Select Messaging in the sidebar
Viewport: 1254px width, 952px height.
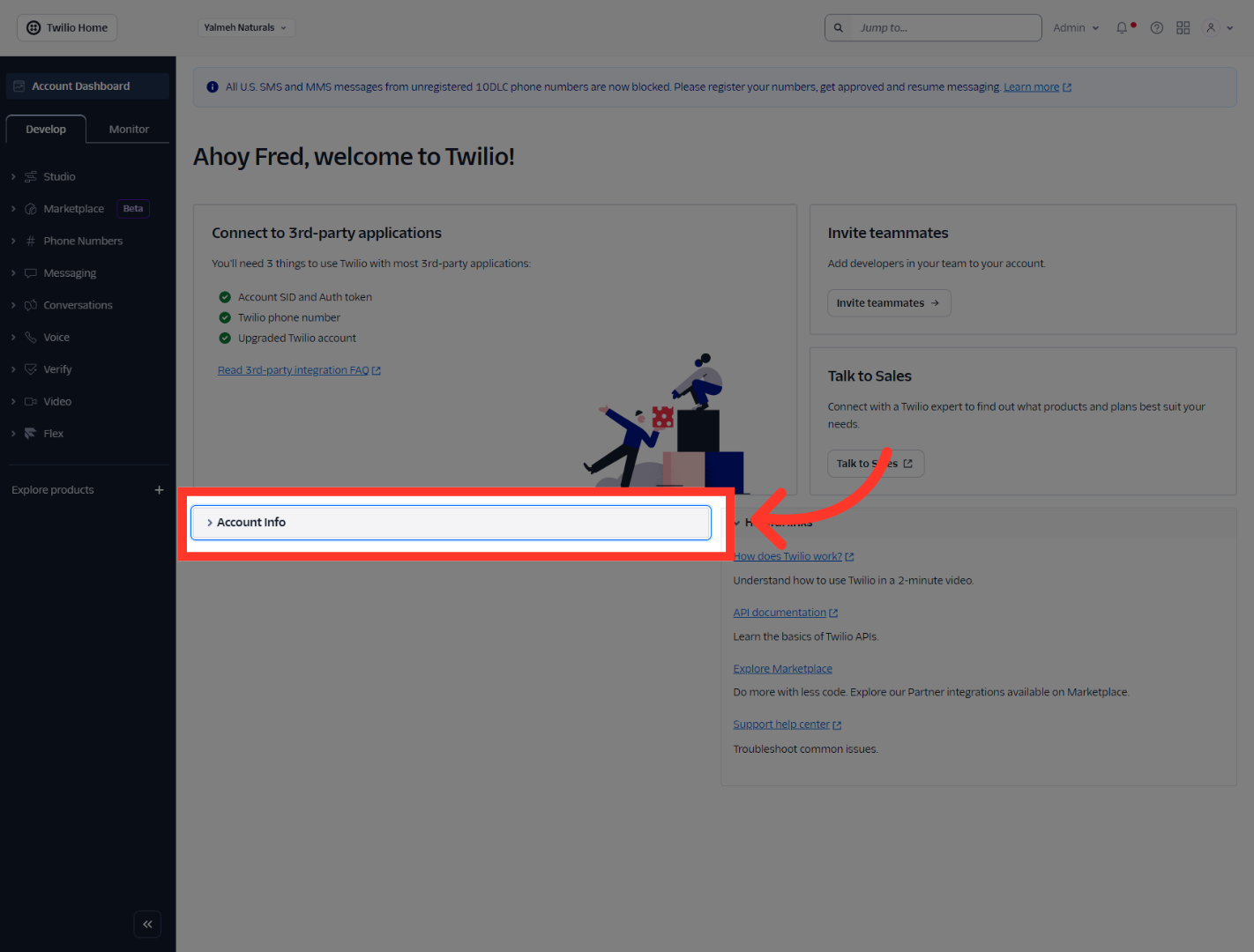(x=70, y=273)
